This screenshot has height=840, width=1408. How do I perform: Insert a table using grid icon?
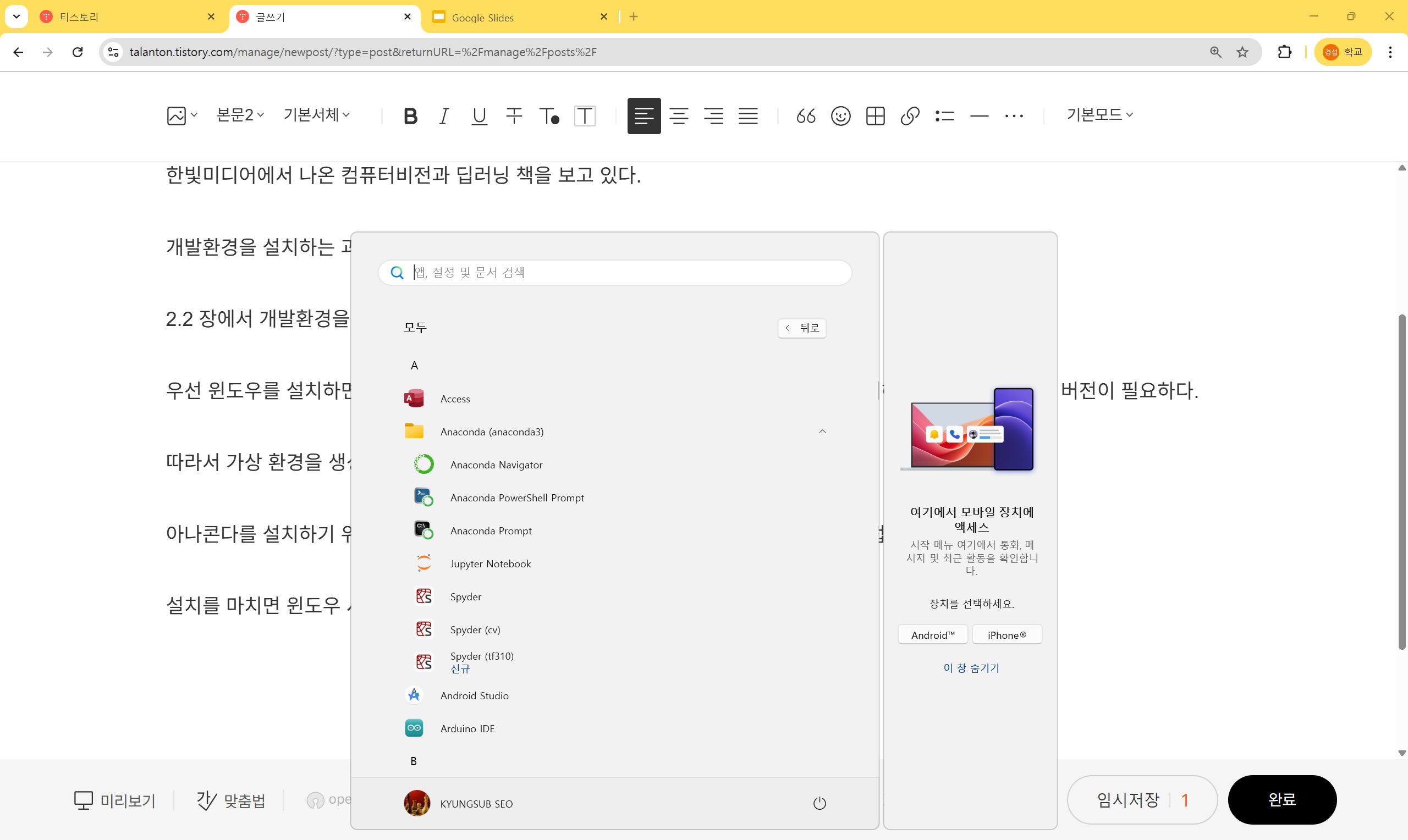click(875, 116)
